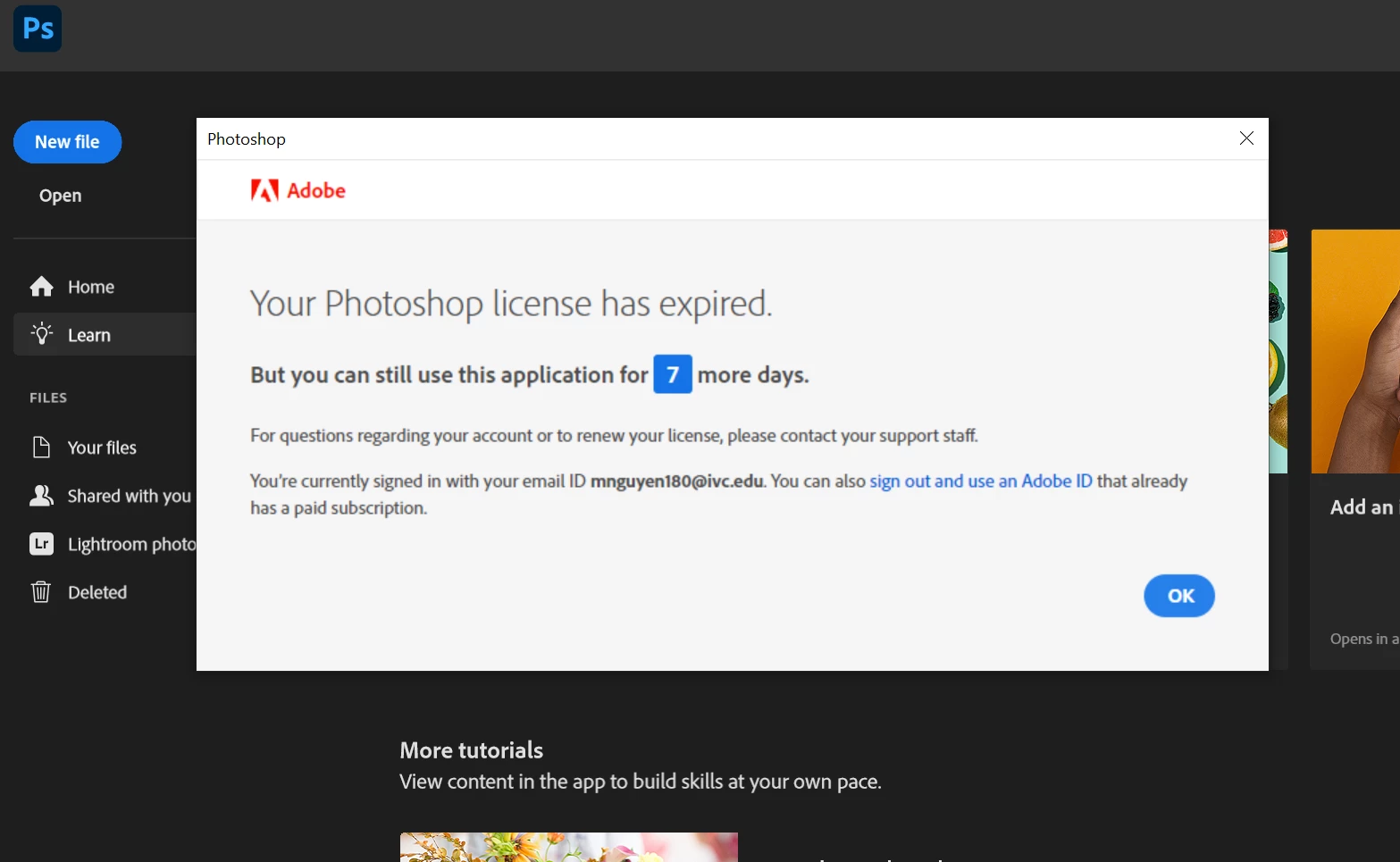This screenshot has width=1400, height=862.
Task: Click the Open button
Action: point(61,196)
